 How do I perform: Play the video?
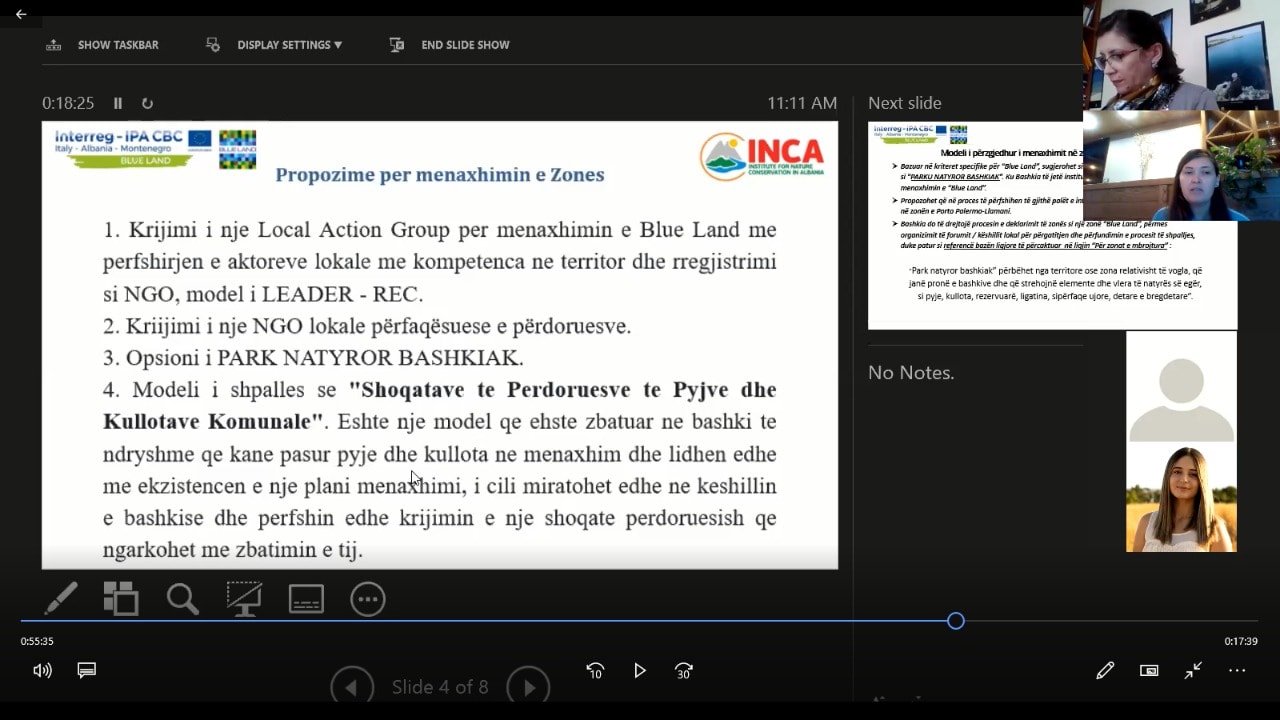point(640,671)
